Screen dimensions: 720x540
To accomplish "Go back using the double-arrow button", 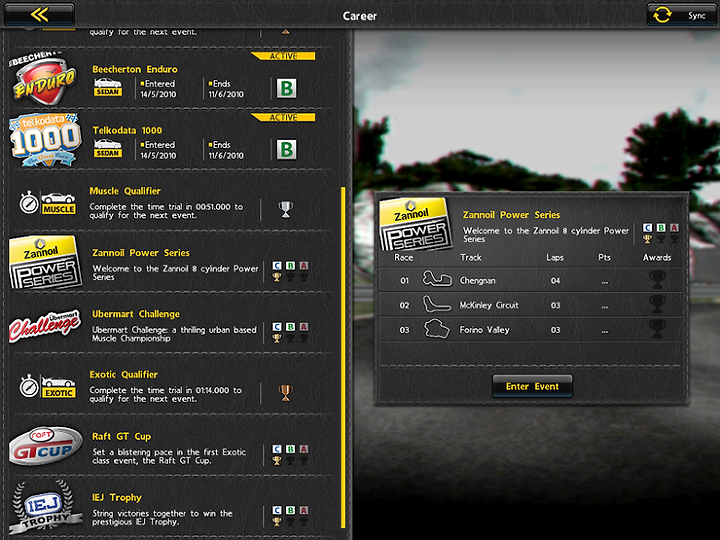I will 39,14.
